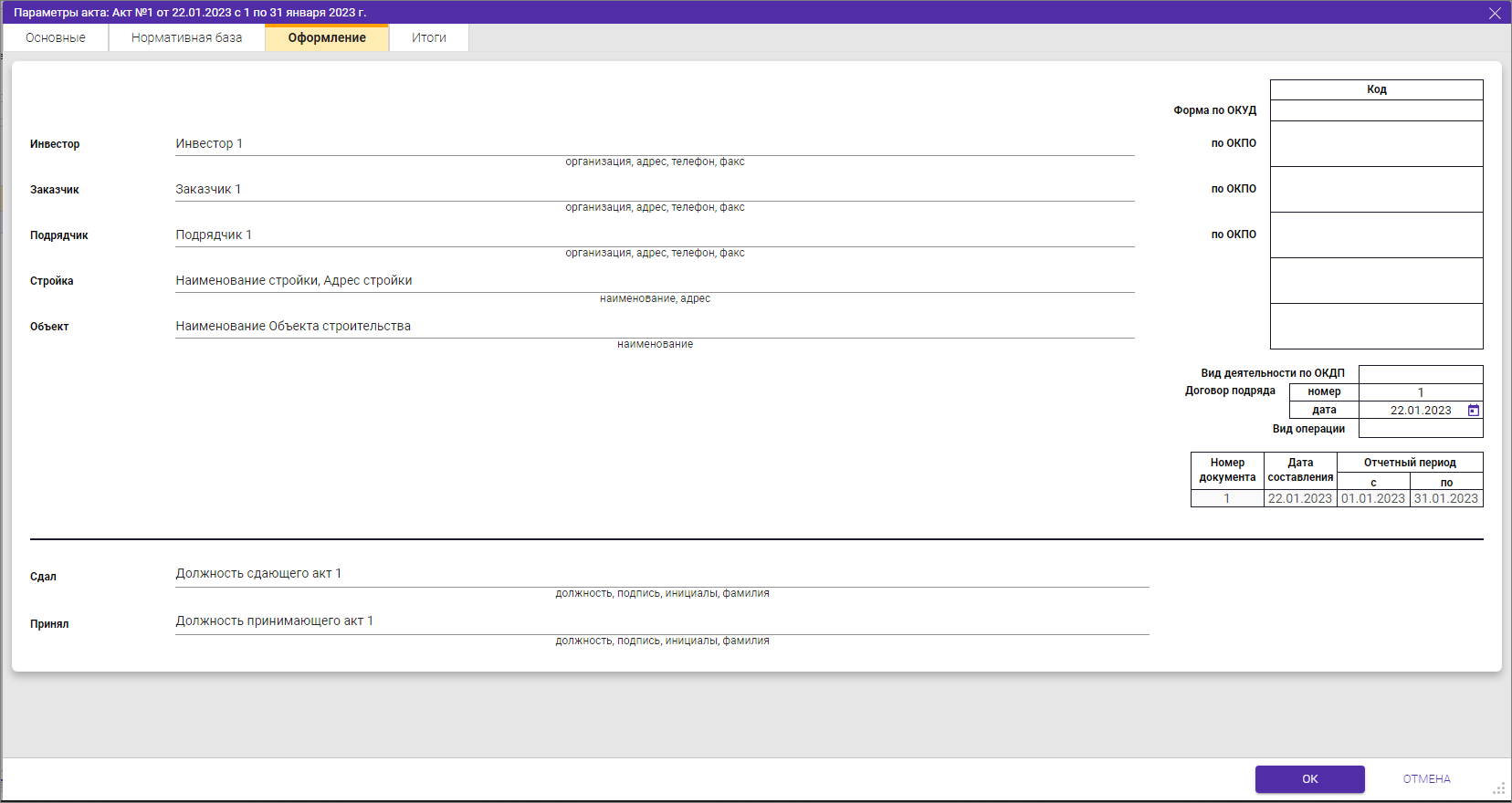The height and width of the screenshot is (803, 1512).
Task: Edit the Договор подряда номер field
Action: (1420, 392)
